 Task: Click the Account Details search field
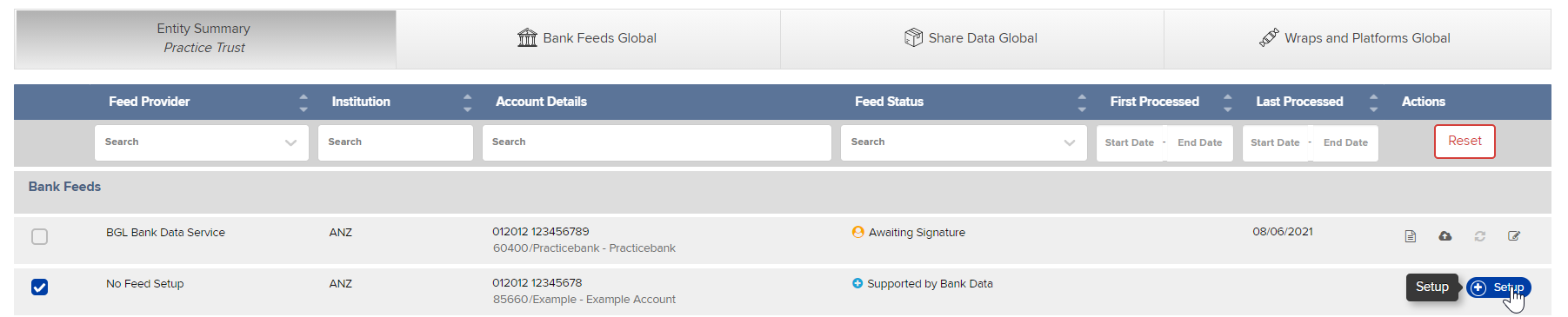[657, 142]
